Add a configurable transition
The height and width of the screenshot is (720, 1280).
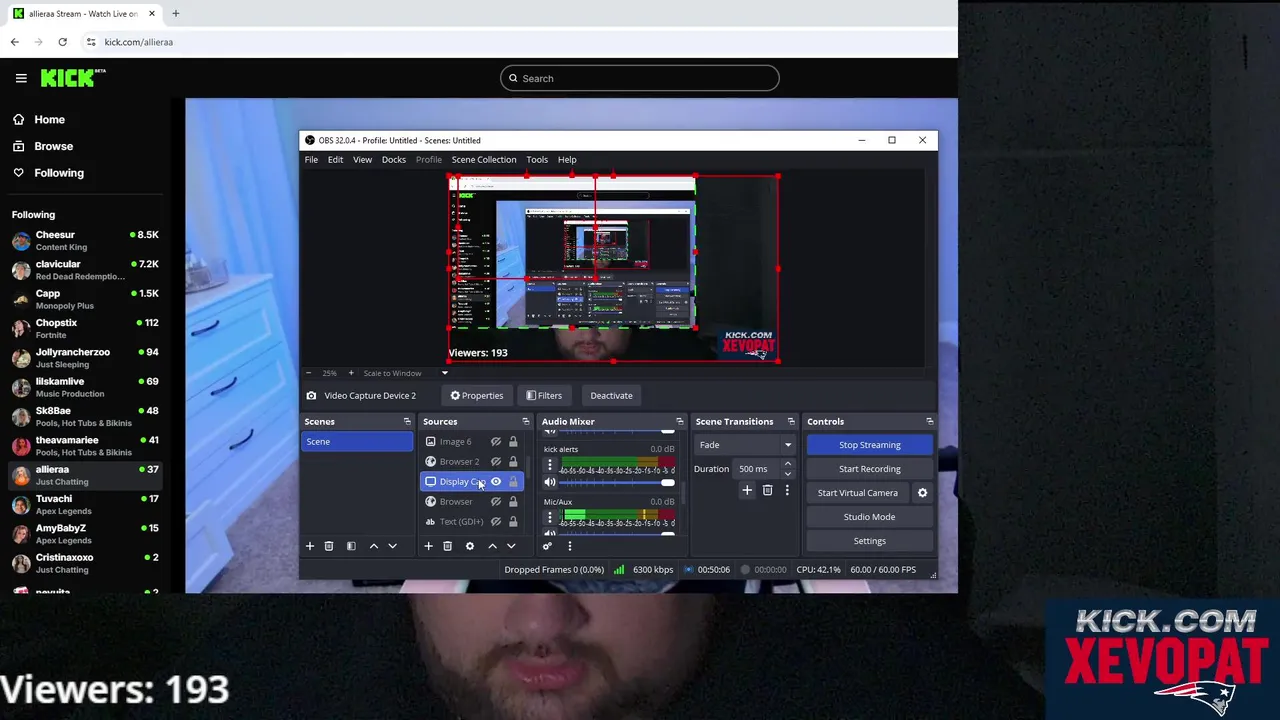(747, 490)
